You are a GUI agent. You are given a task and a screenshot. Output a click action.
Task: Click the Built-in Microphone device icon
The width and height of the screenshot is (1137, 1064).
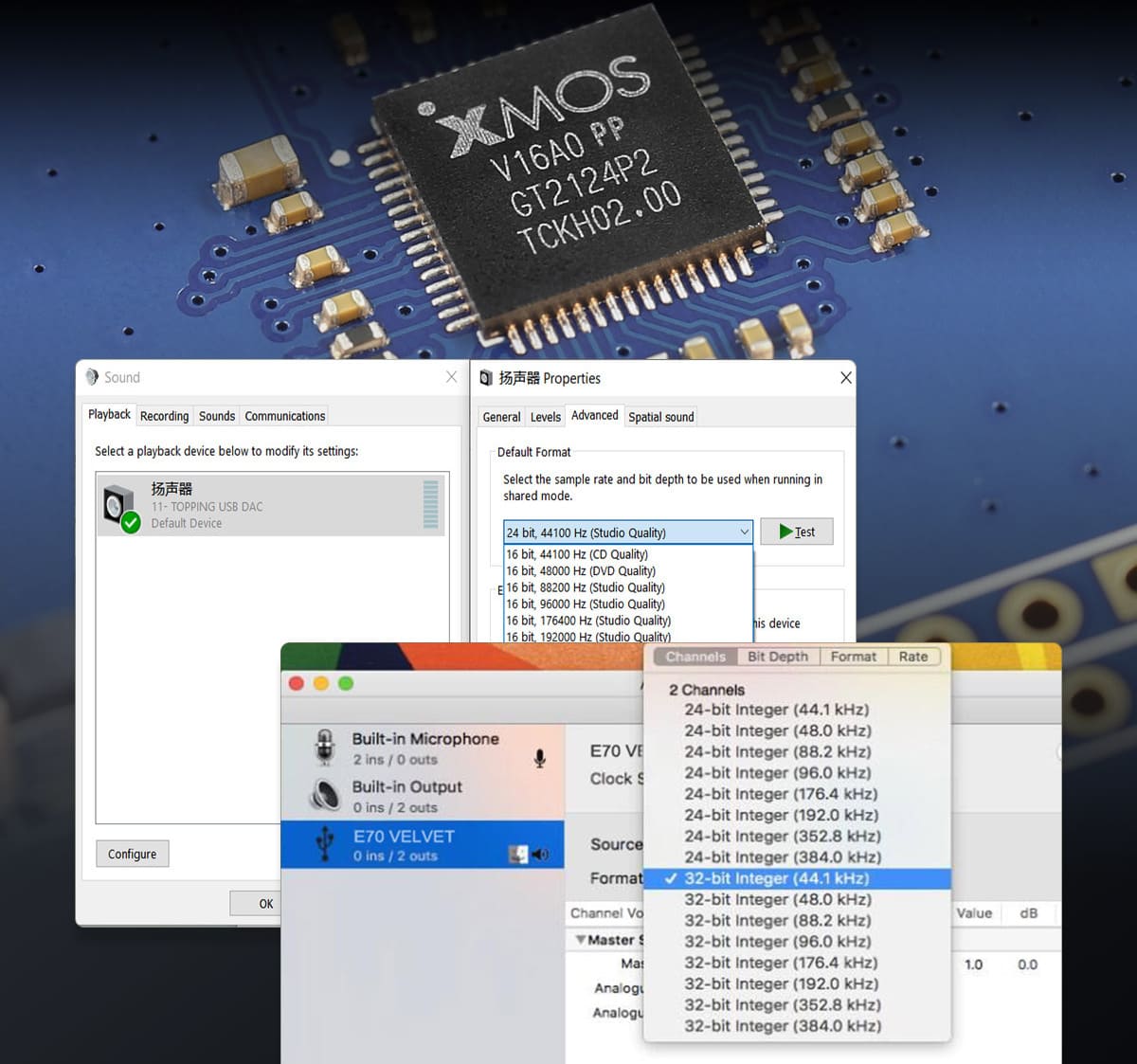(325, 748)
